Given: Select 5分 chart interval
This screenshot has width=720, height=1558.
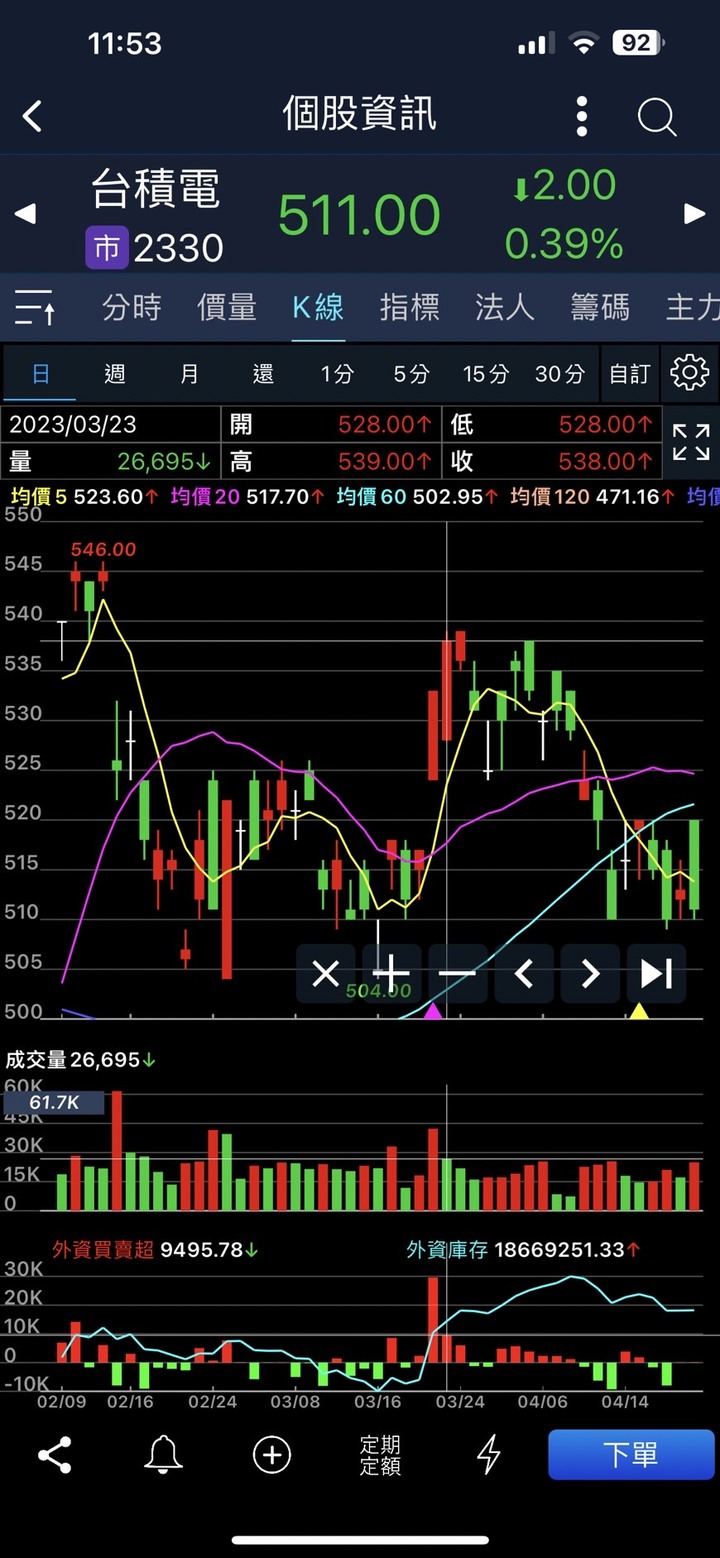Looking at the screenshot, I should pyautogui.click(x=411, y=374).
